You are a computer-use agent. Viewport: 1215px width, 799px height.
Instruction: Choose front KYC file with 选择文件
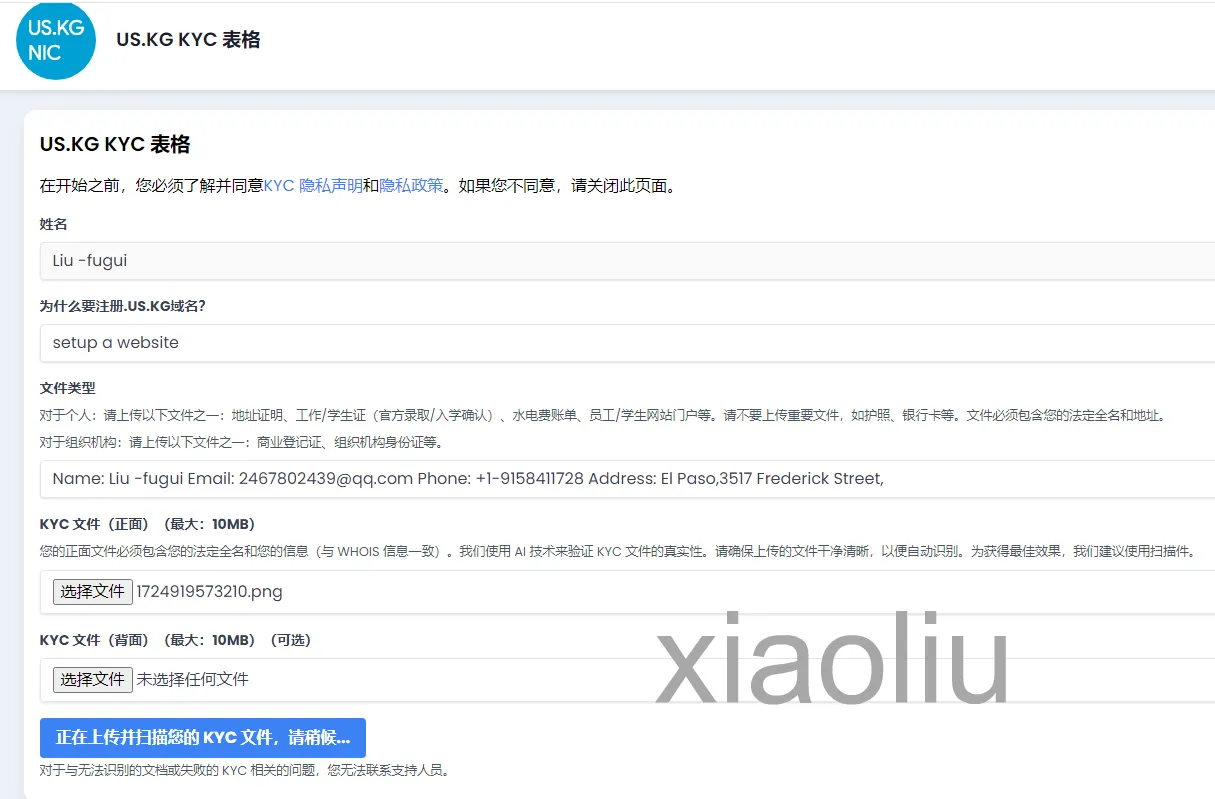point(92,592)
